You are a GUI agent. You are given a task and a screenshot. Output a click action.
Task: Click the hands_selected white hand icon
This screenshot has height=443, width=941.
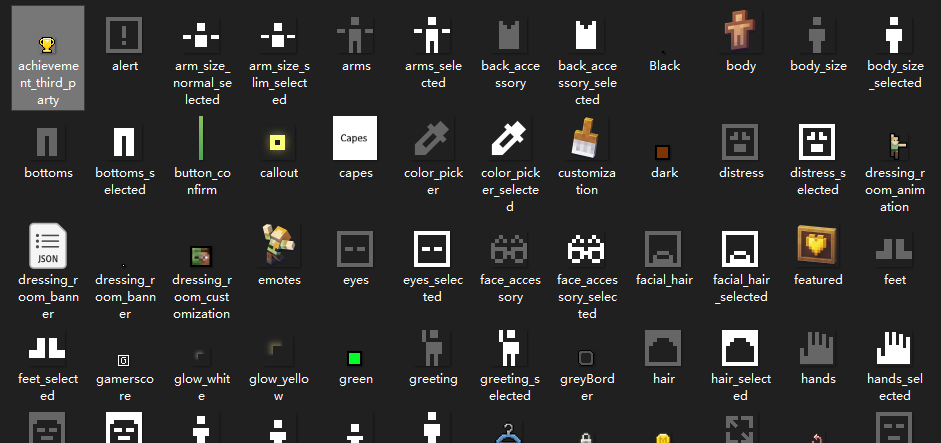(x=895, y=346)
